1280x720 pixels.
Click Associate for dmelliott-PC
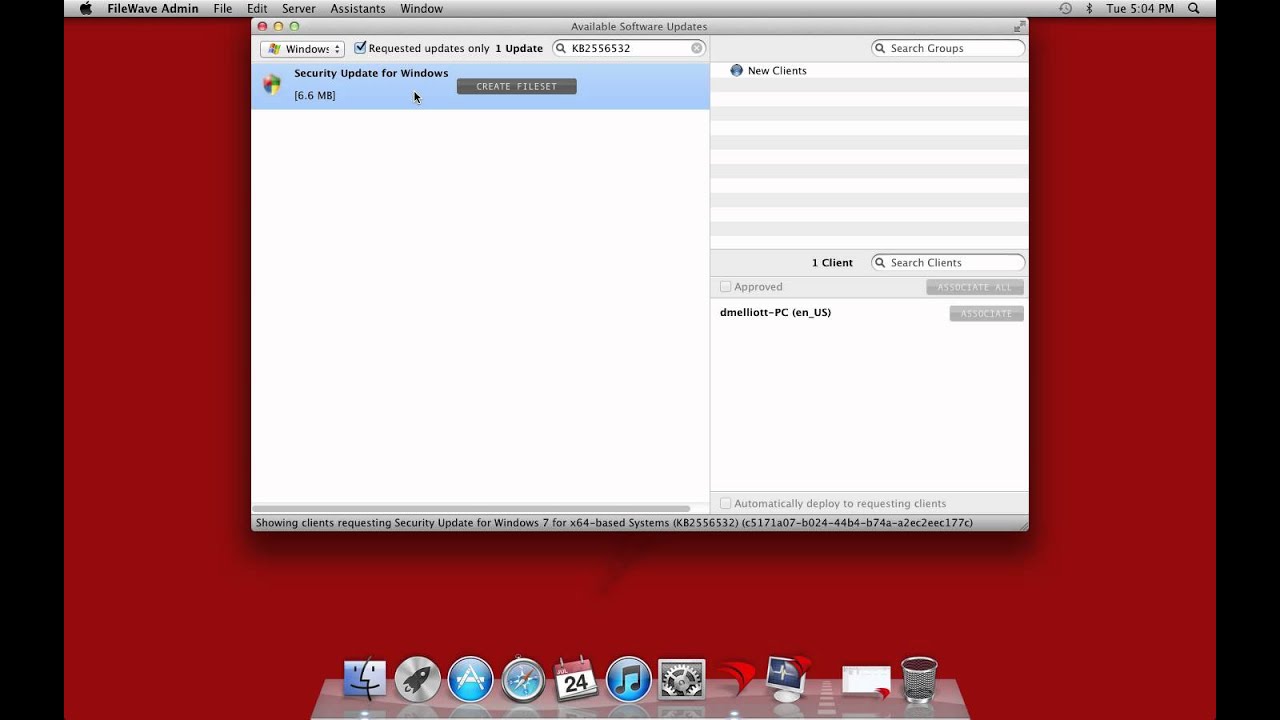pos(987,314)
